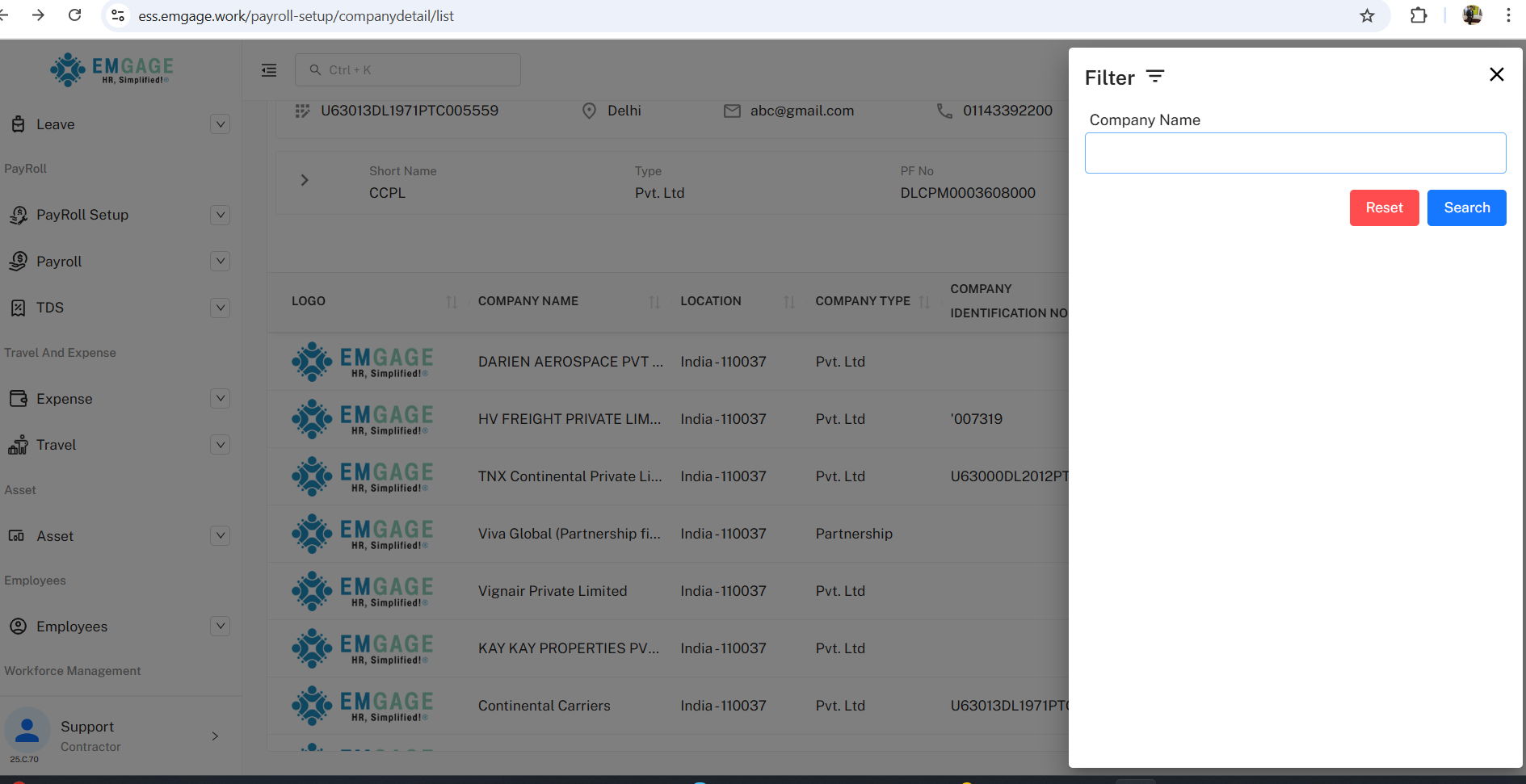
Task: Click the Asset icon in sidebar
Action: click(17, 536)
